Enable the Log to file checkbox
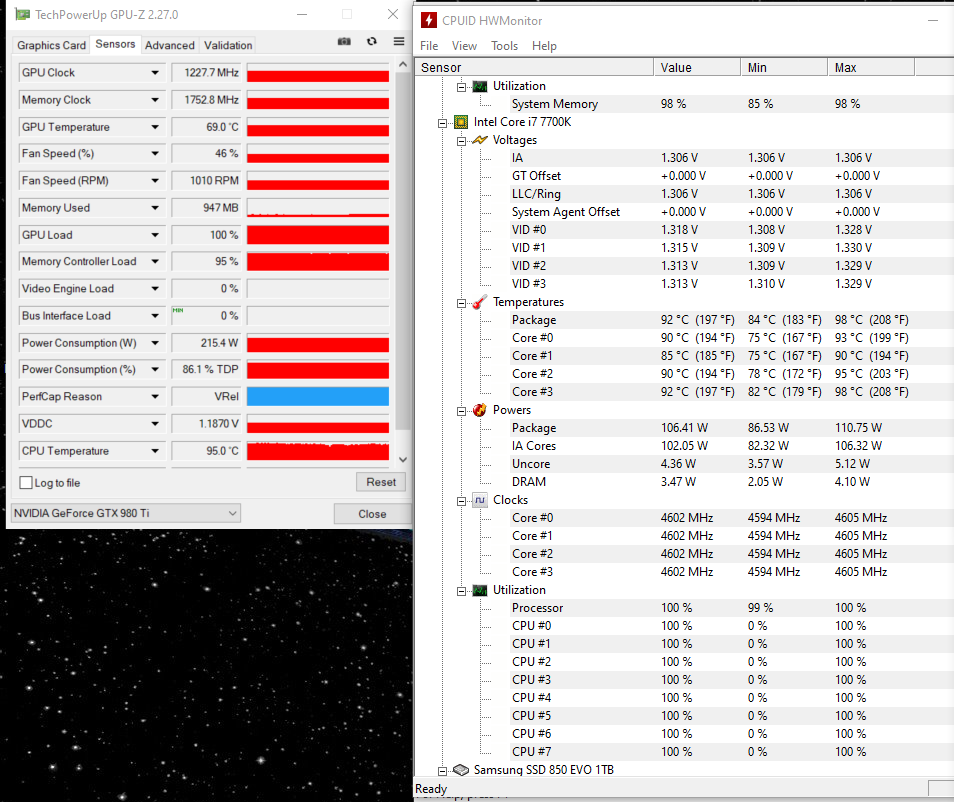 tap(26, 483)
